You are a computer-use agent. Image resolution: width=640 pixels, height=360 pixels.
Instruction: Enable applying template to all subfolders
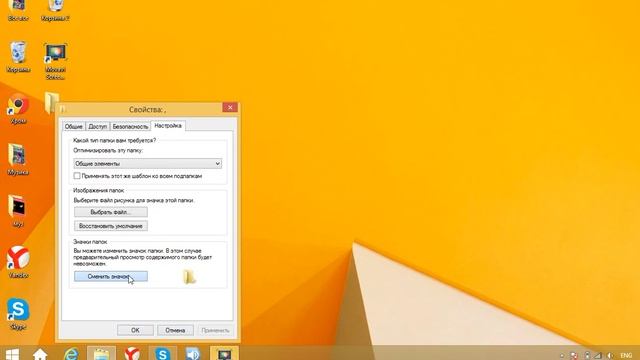tap(77, 176)
